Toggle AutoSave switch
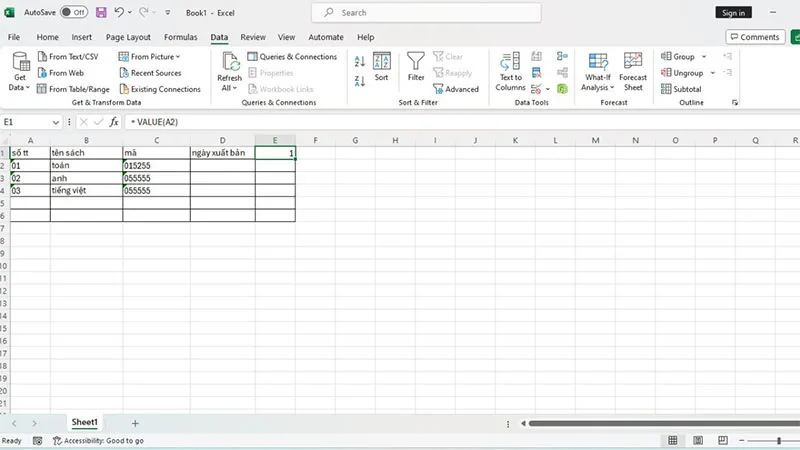 (x=73, y=12)
